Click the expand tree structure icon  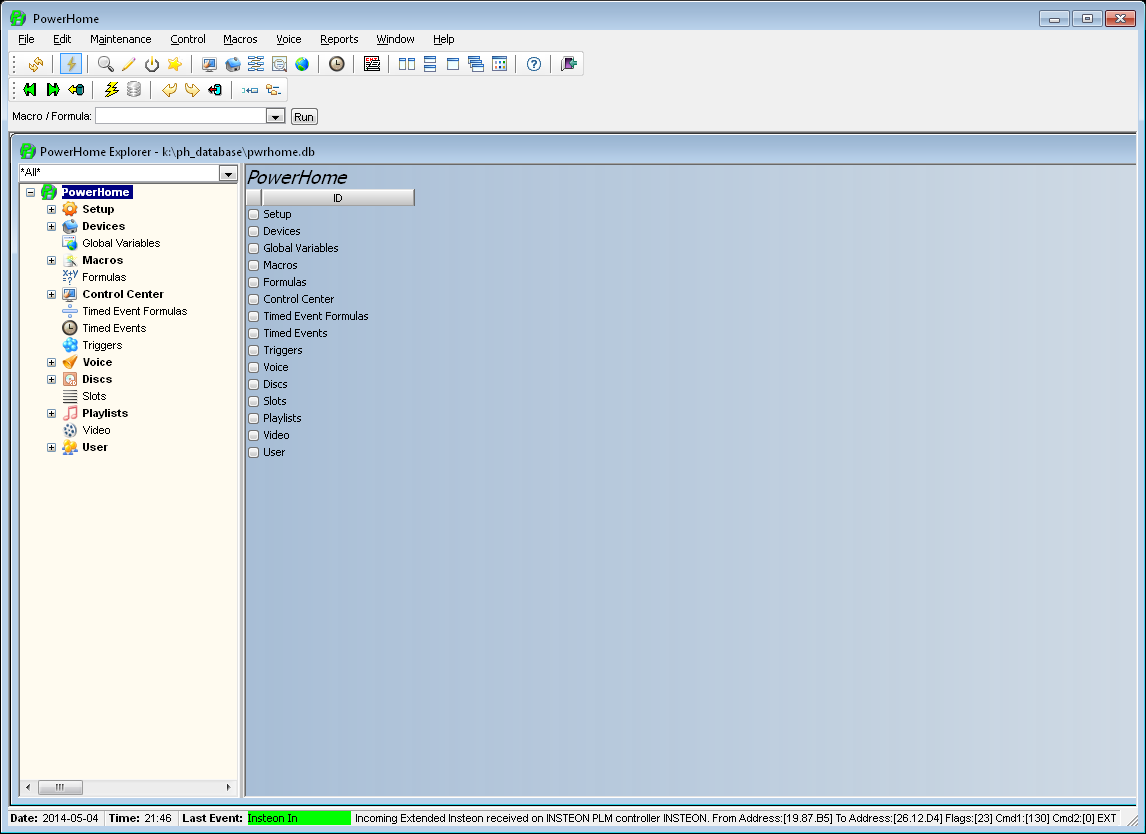tap(273, 90)
